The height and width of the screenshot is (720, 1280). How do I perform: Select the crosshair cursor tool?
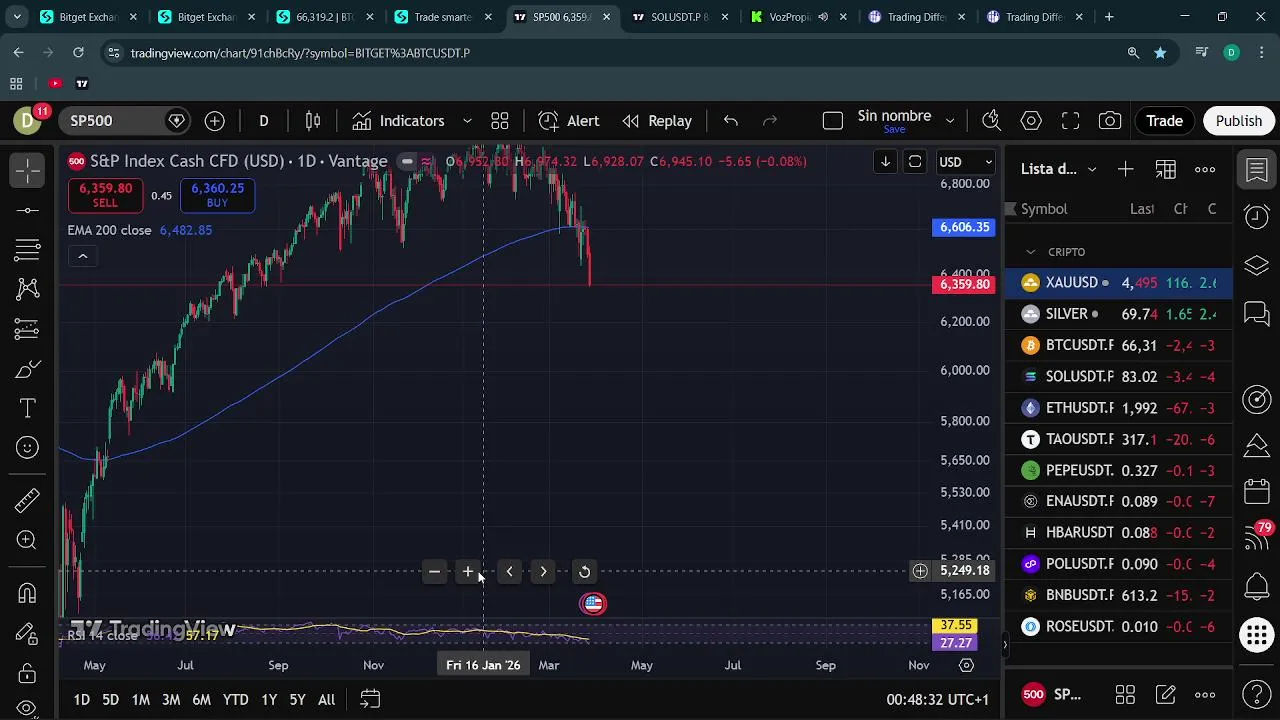(x=28, y=170)
